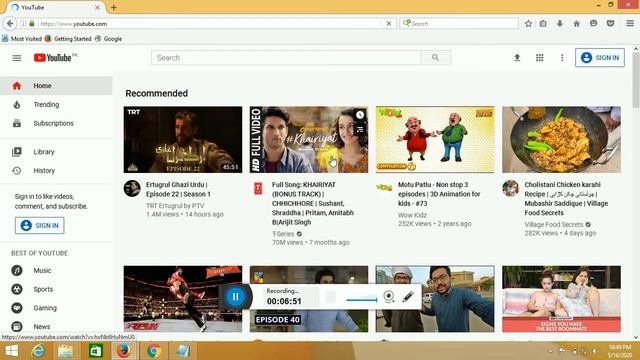Click SIGN IN button in sidebar
The width and height of the screenshot is (640, 360).
pyautogui.click(x=40, y=225)
